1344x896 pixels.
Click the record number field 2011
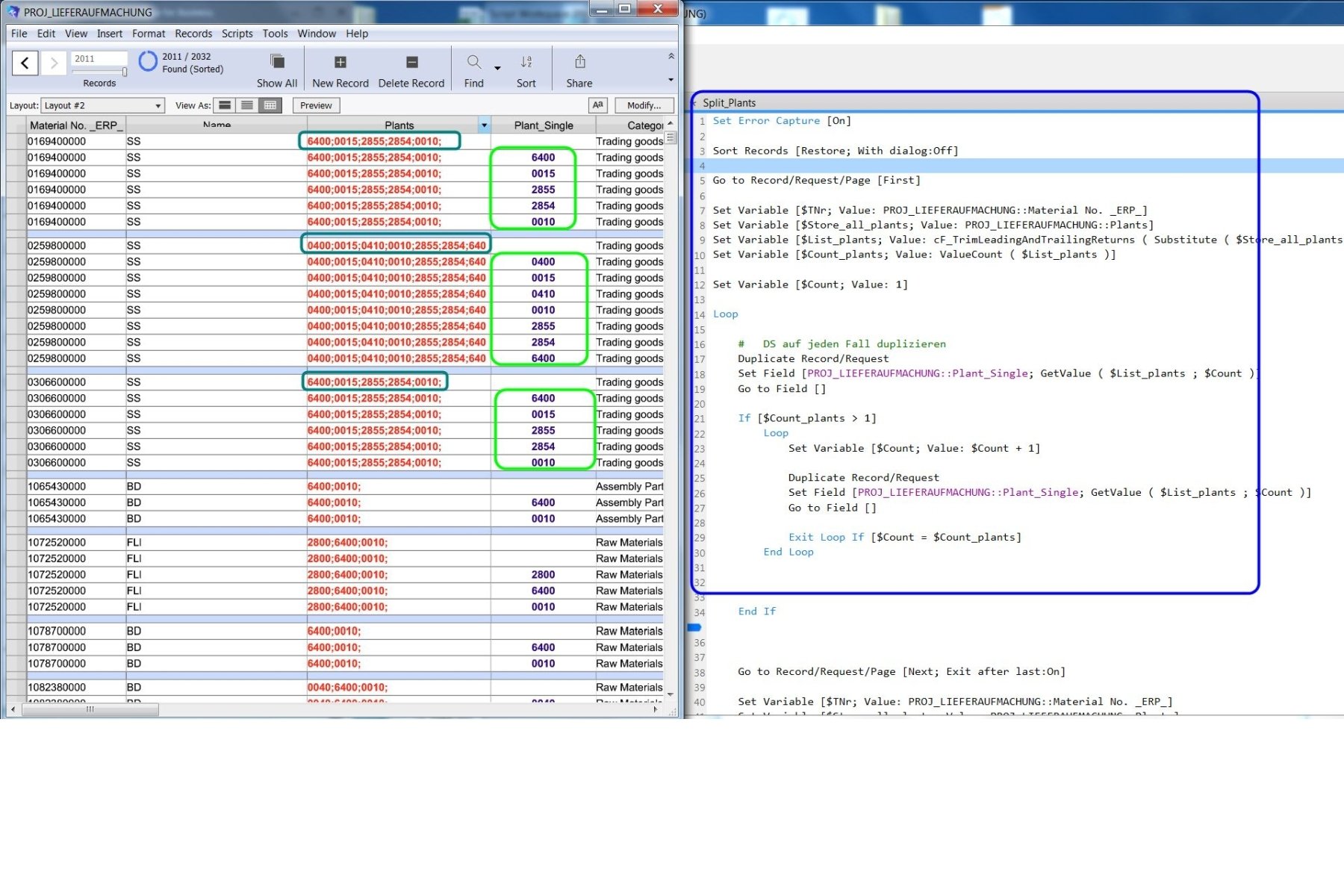(x=99, y=58)
